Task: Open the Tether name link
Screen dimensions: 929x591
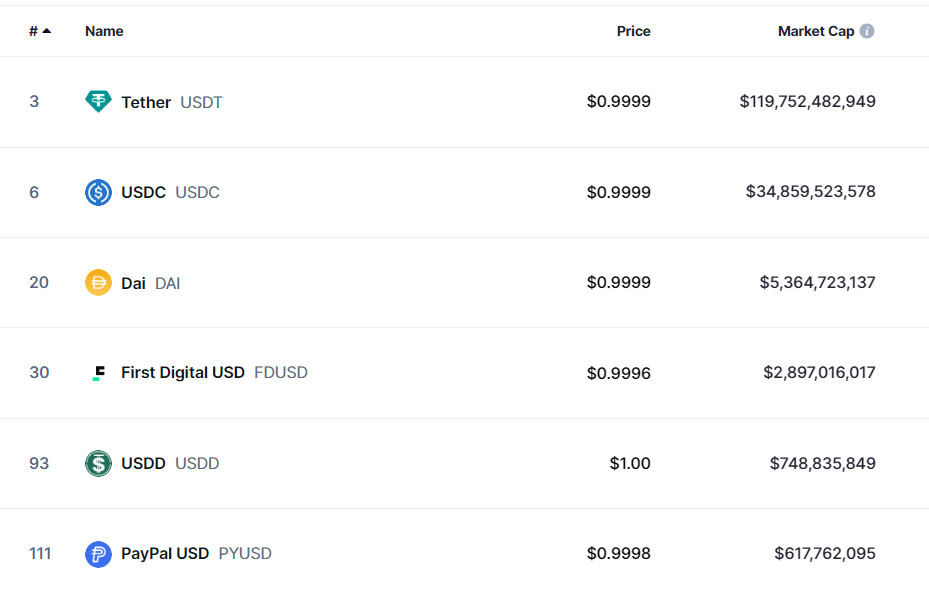Action: [x=146, y=102]
